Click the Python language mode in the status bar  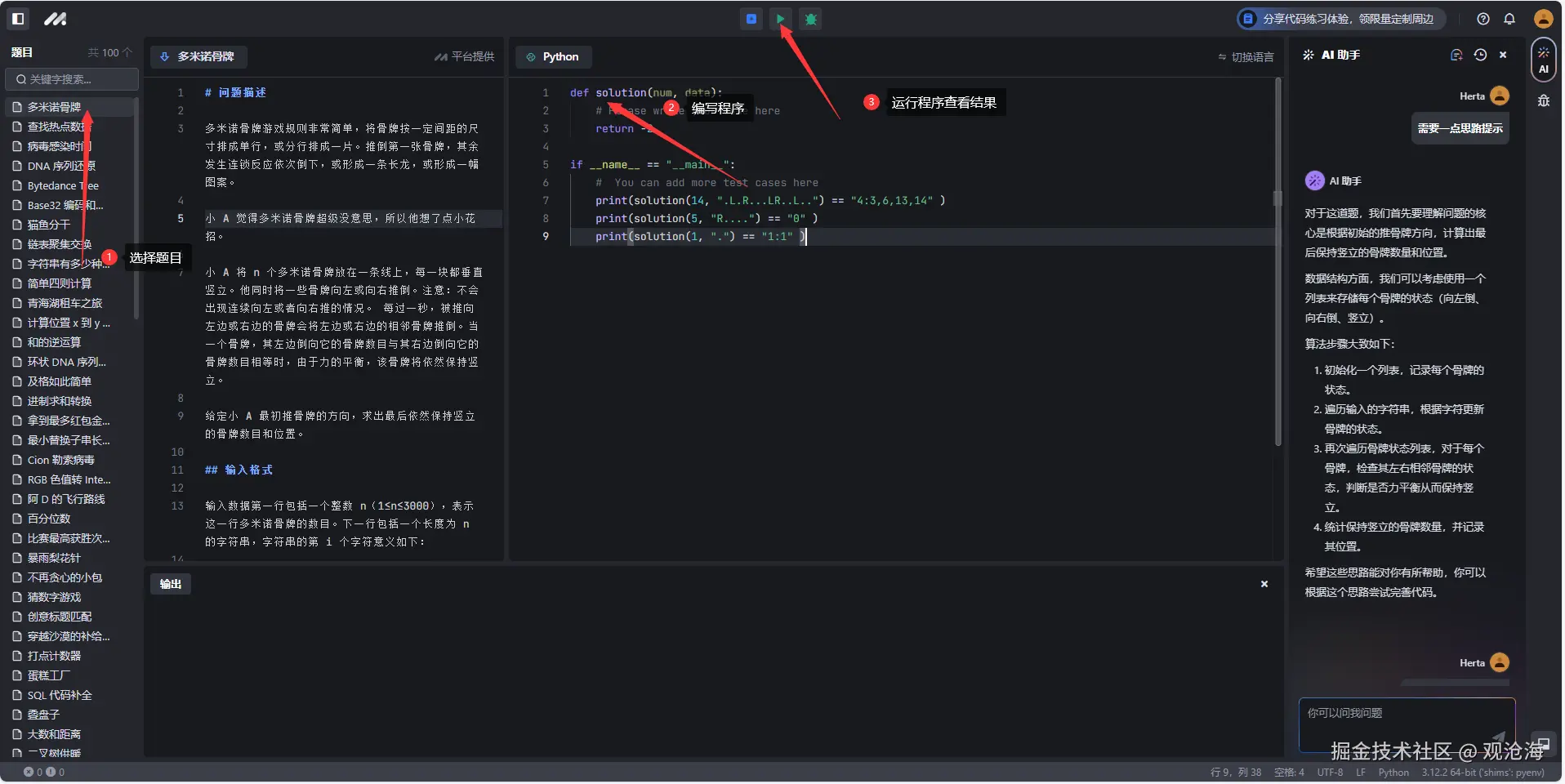[x=1393, y=773]
